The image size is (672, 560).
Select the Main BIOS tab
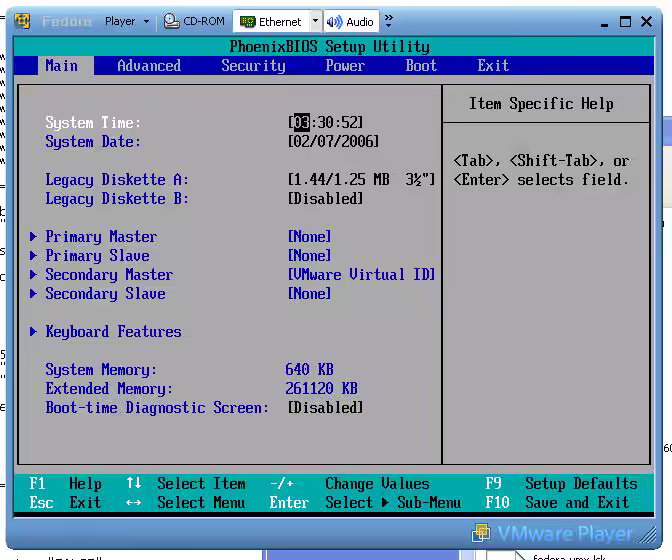tap(62, 66)
